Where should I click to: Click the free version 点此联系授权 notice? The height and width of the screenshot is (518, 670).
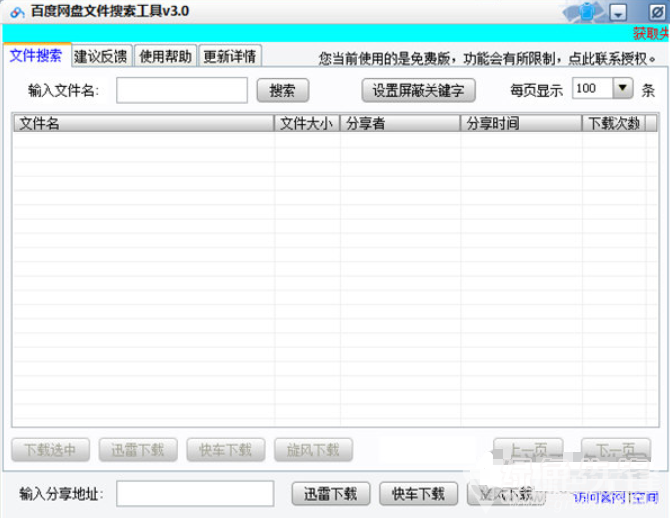pos(487,59)
